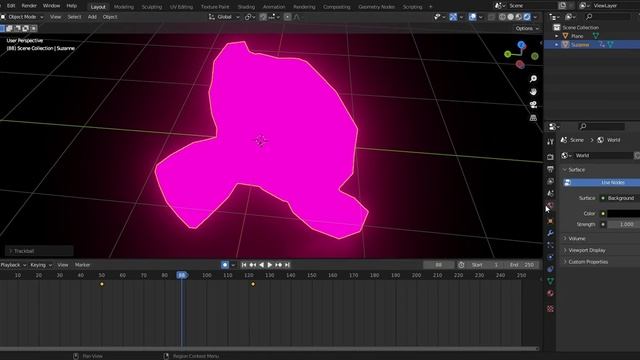Screen dimensions: 640x360
Task: Select solid viewport shading mode
Action: pyautogui.click(x=510, y=17)
